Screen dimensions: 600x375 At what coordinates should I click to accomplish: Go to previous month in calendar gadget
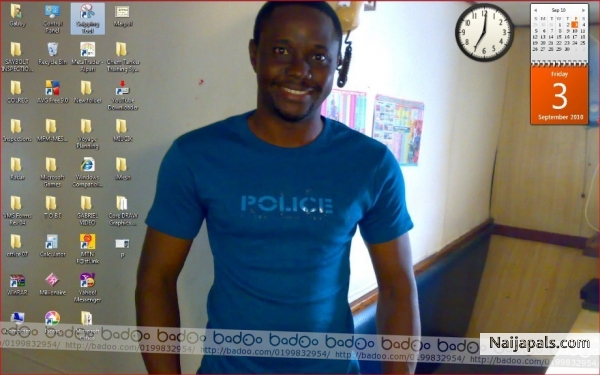tap(535, 10)
